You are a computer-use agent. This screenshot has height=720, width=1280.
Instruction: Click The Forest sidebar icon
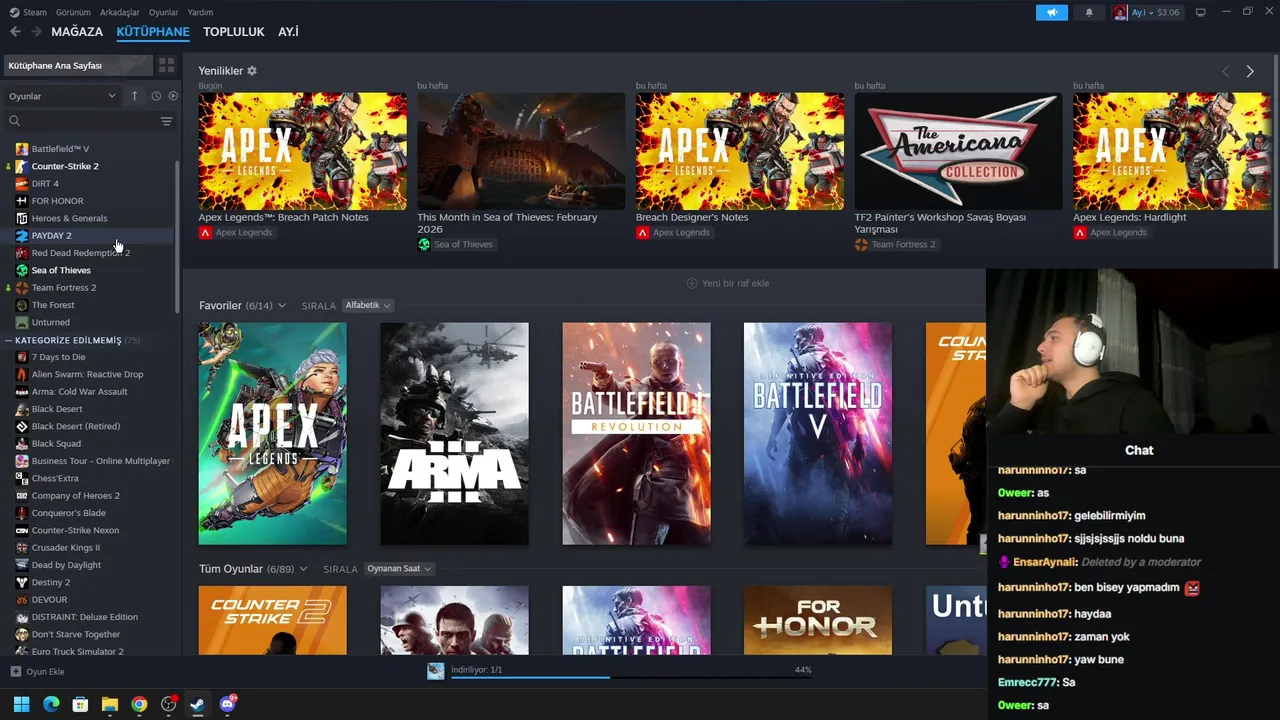pos(22,305)
